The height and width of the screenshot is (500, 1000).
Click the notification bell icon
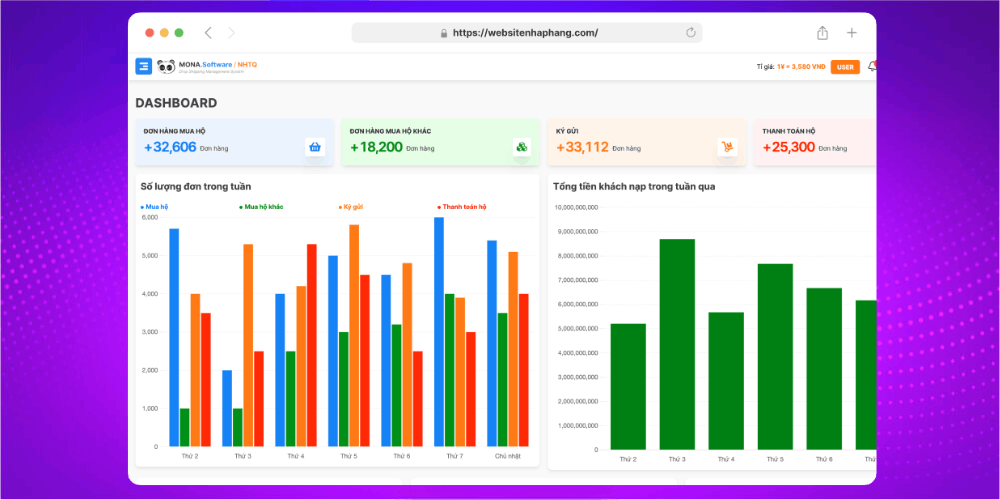pos(871,67)
